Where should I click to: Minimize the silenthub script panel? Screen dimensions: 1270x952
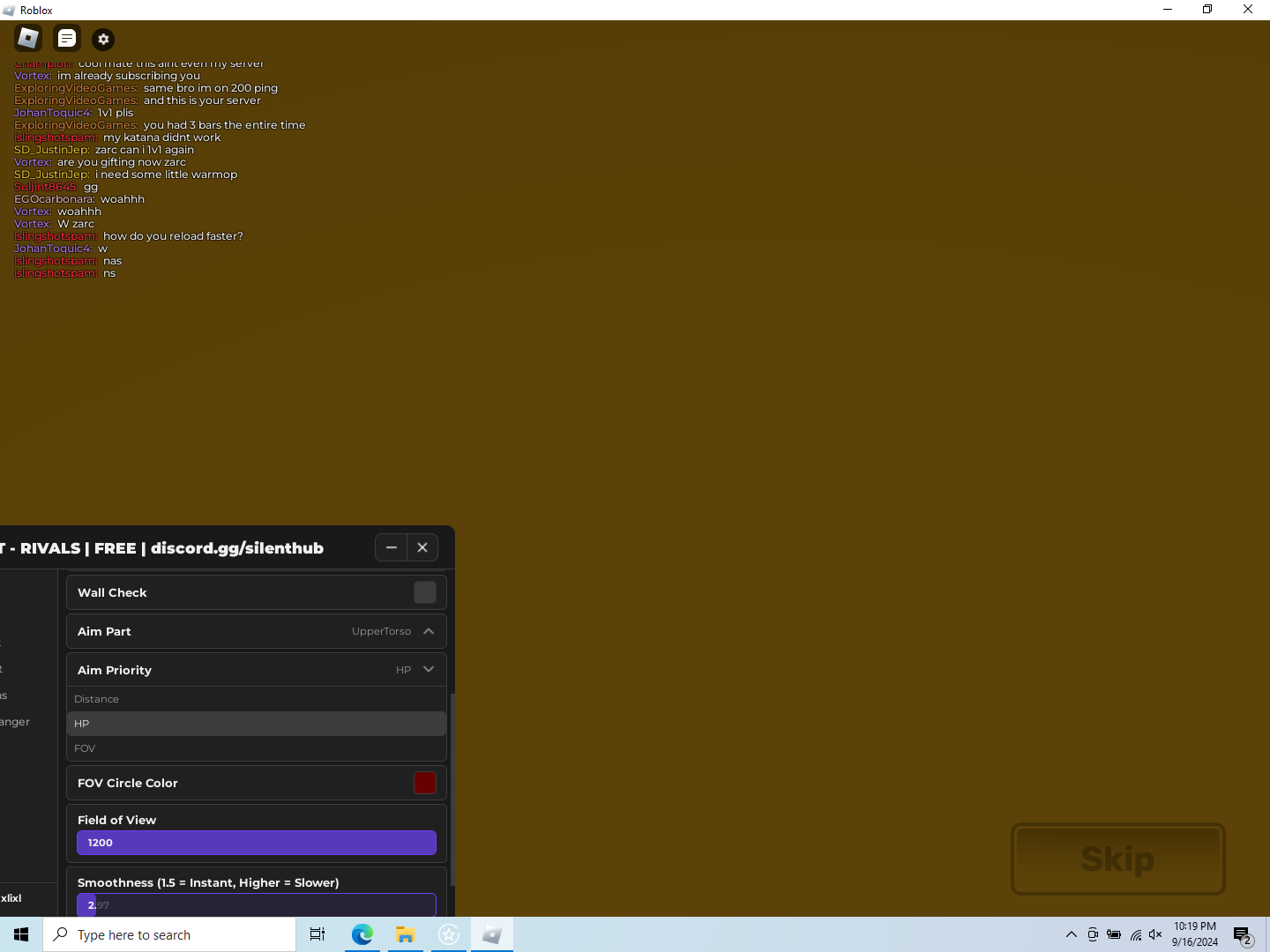pyautogui.click(x=392, y=547)
